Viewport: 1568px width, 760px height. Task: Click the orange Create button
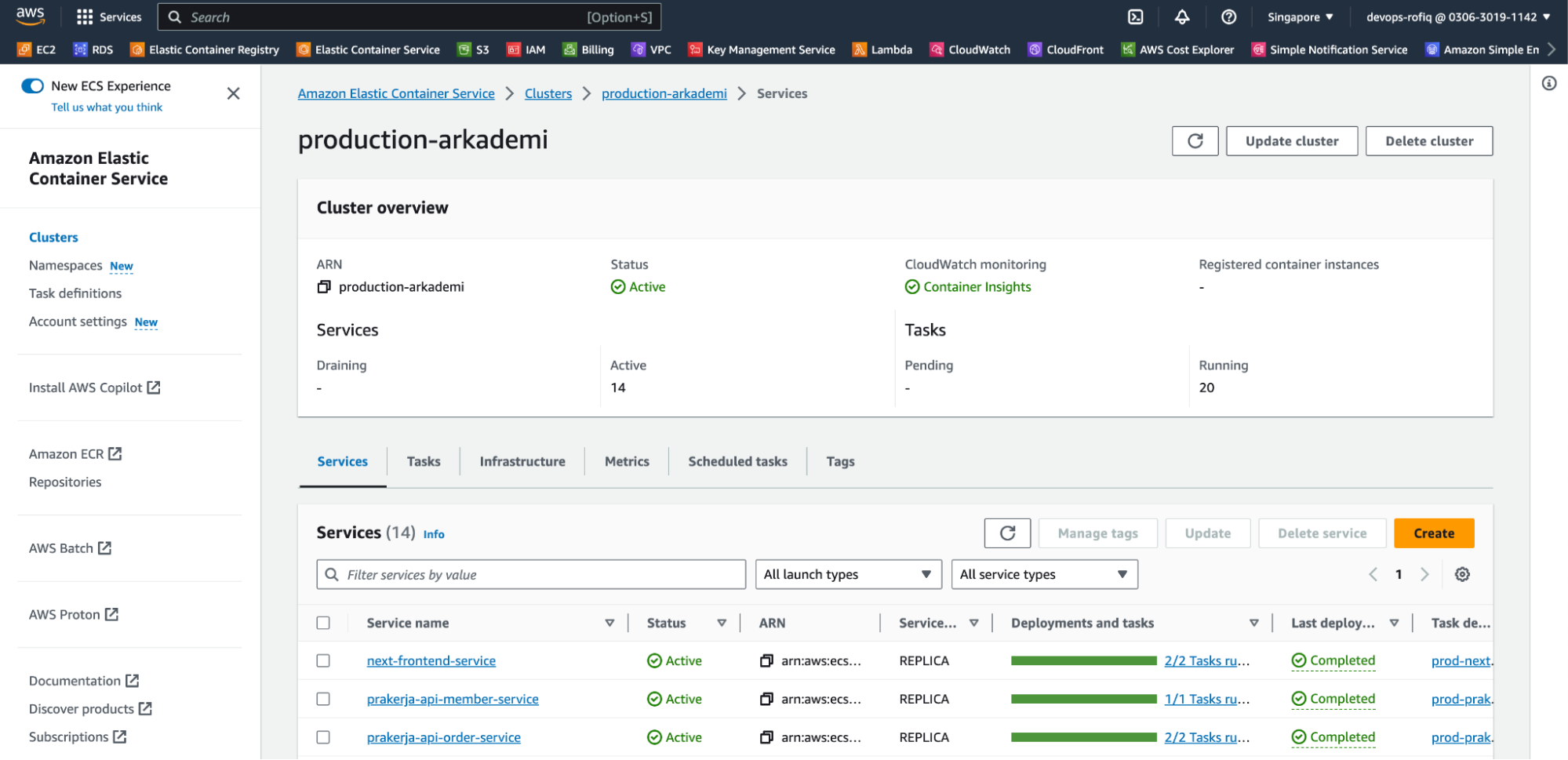[x=1433, y=533]
